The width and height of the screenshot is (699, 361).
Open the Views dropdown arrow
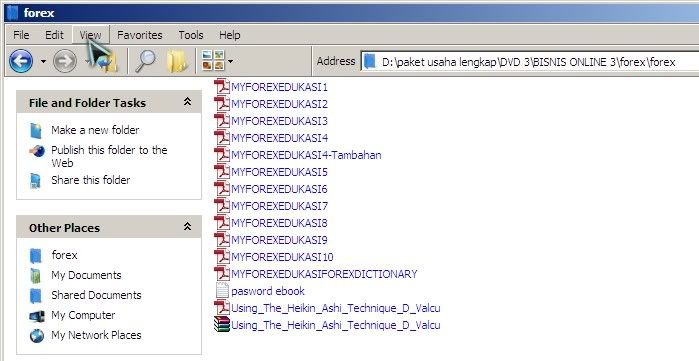[x=230, y=61]
